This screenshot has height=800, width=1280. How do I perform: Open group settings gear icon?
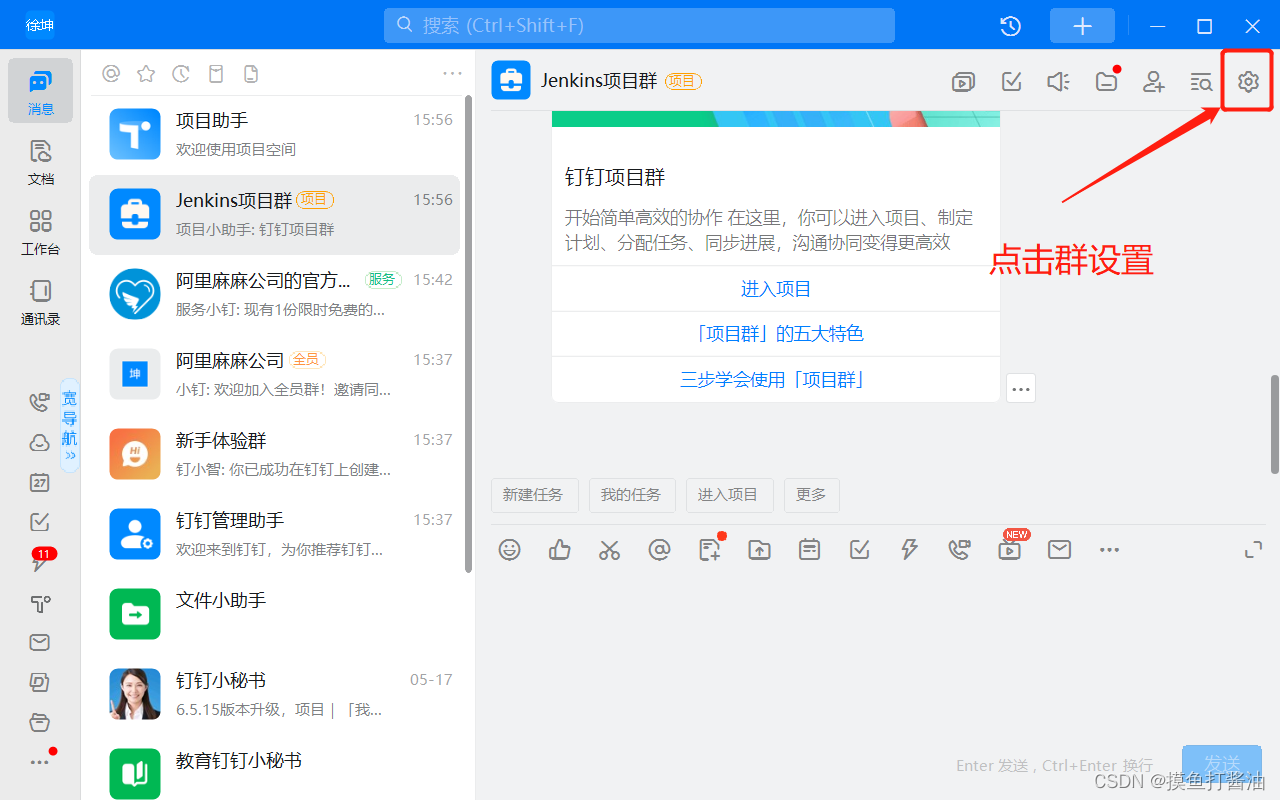click(1248, 82)
